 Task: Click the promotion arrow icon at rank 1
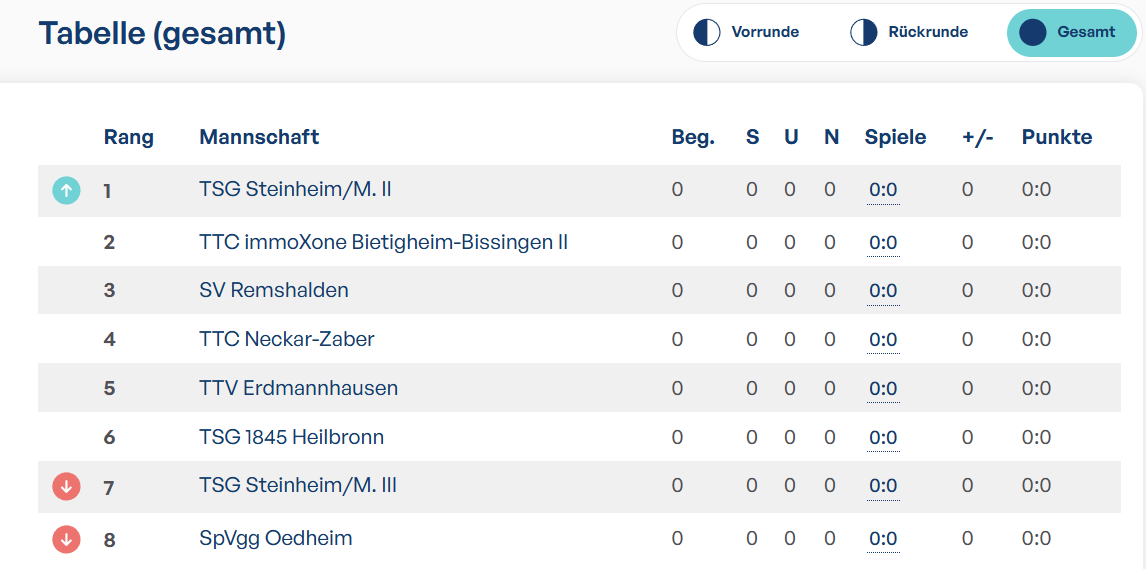(x=67, y=191)
